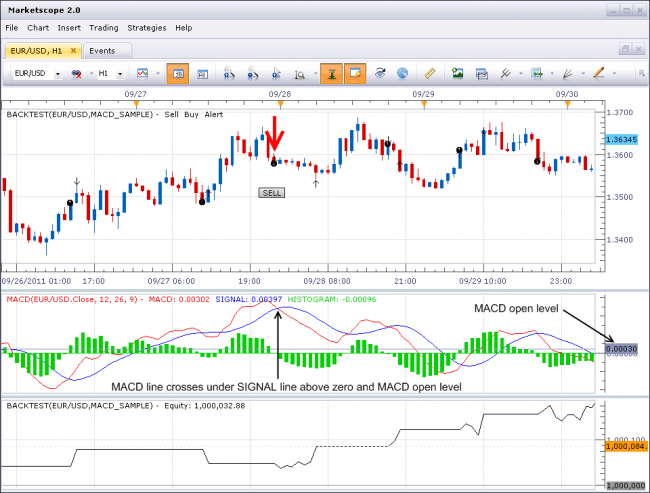650x493 pixels.
Task: Select the pencil drawing tool
Action: (x=598, y=73)
